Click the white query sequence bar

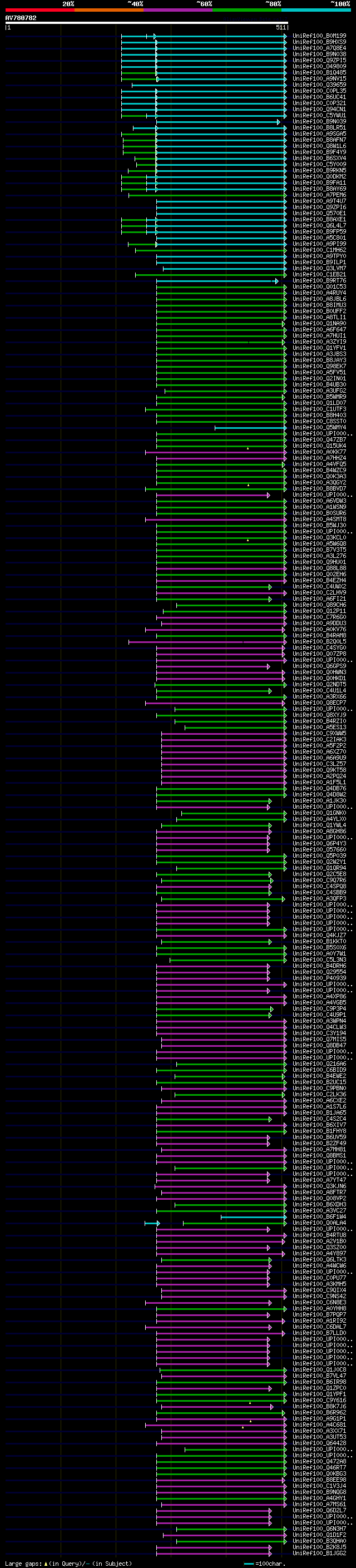tap(147, 22)
